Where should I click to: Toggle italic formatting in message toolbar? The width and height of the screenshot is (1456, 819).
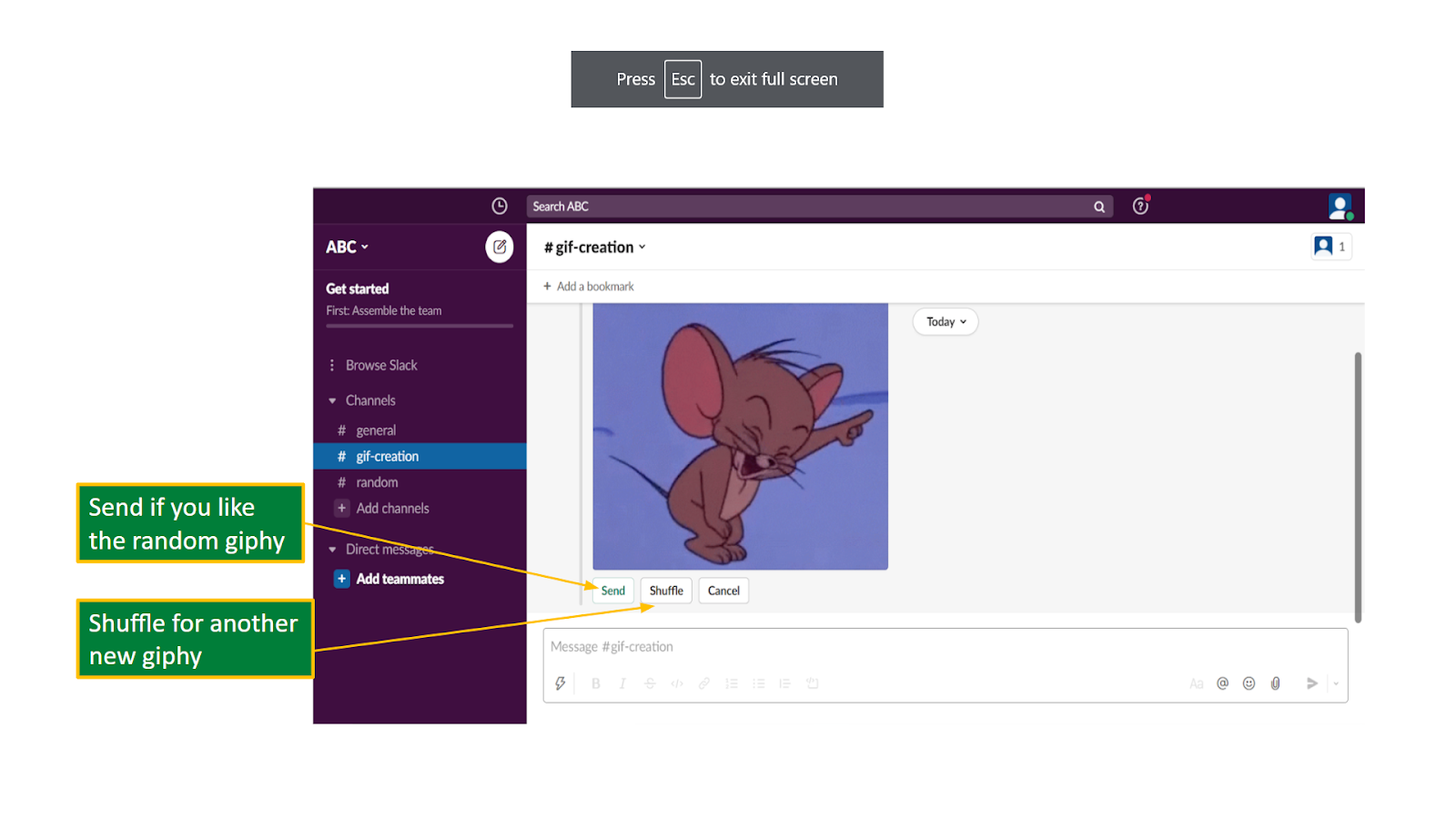click(x=622, y=682)
